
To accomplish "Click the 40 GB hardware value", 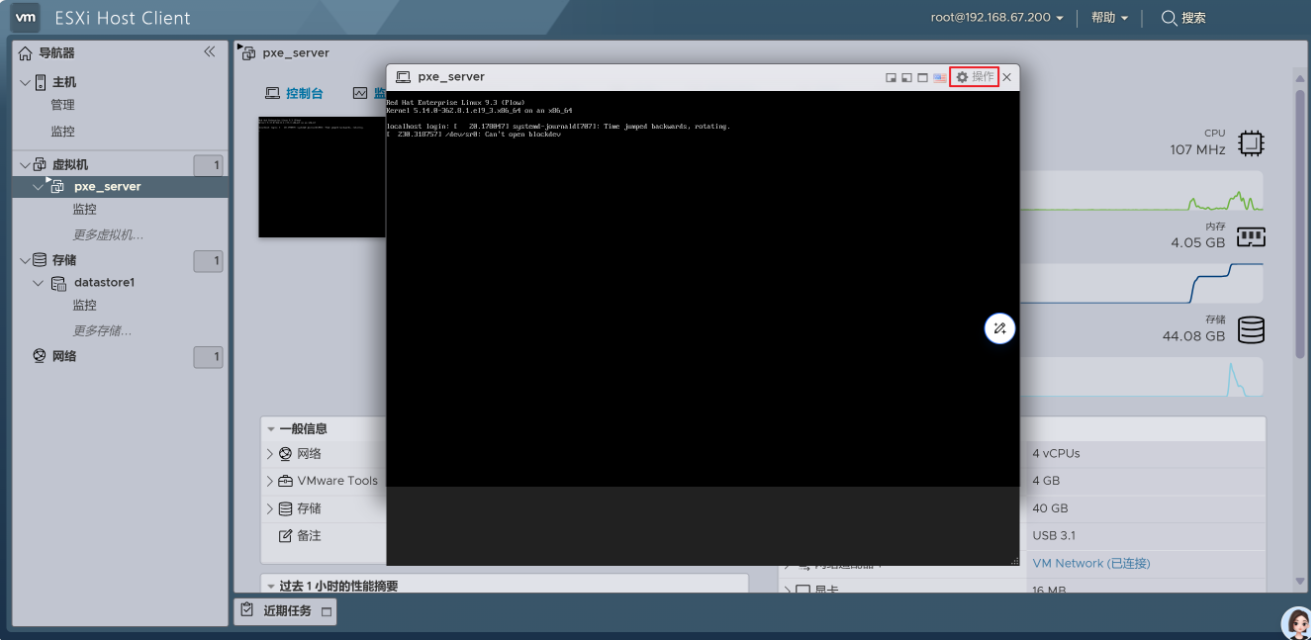I will pos(1050,508).
